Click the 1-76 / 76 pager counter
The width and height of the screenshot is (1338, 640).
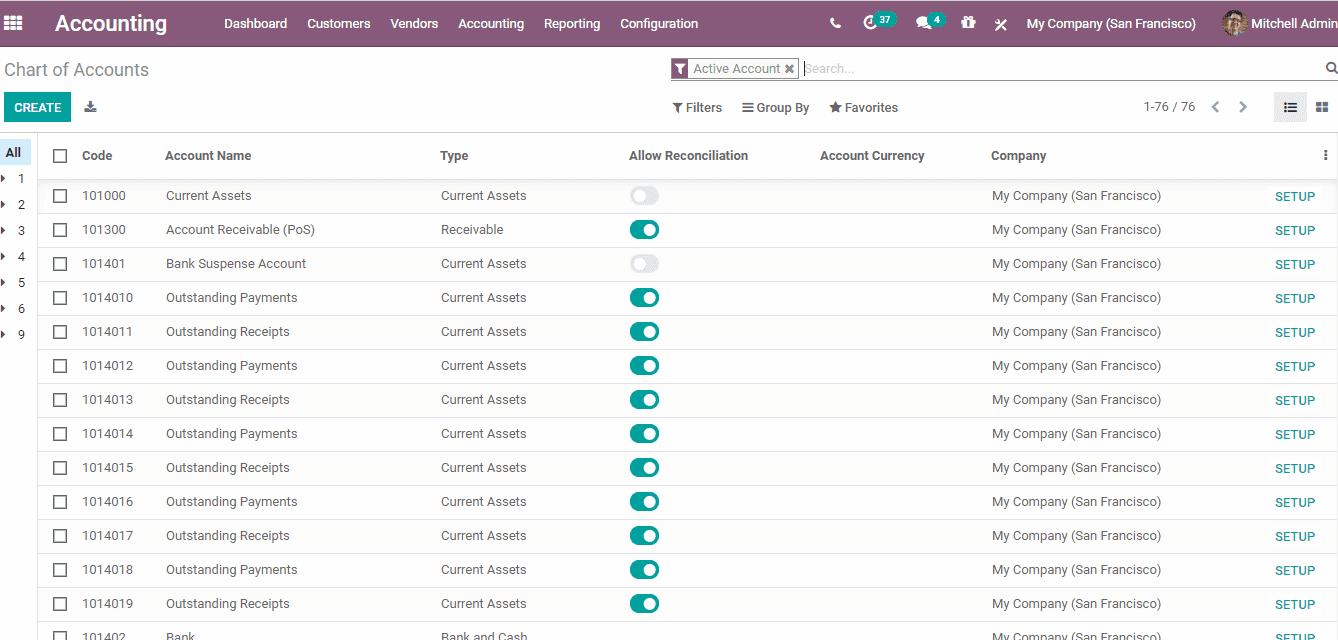[1169, 107]
